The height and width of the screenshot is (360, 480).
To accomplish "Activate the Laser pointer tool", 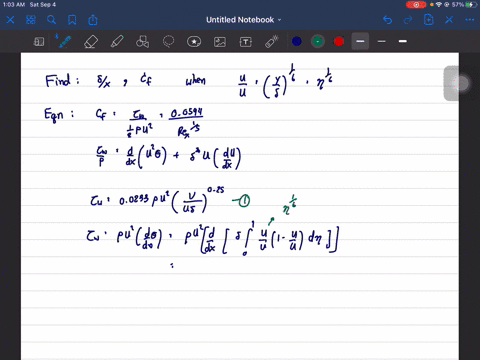I will click(272, 42).
